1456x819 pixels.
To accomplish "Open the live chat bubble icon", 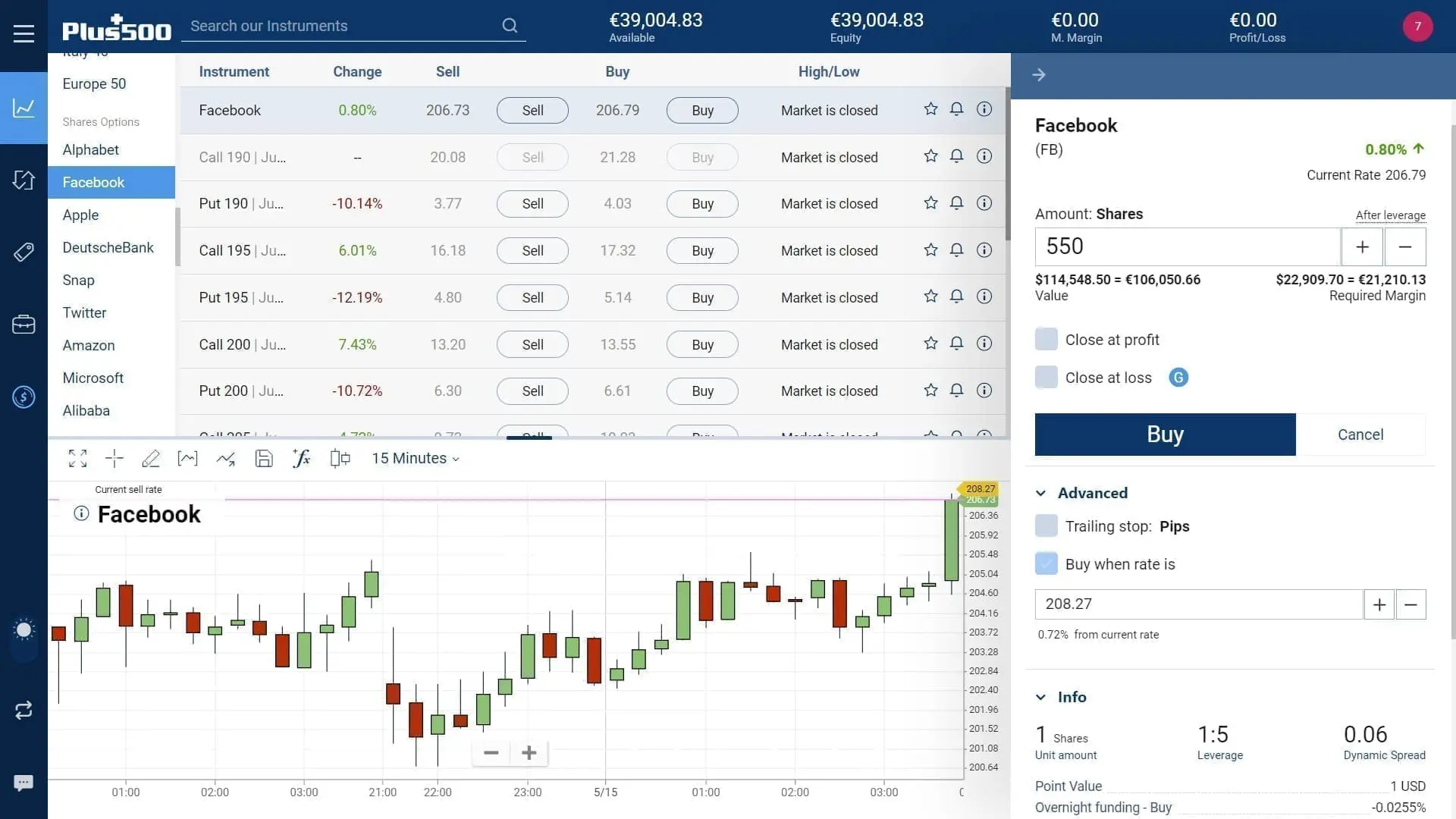I will (x=24, y=783).
